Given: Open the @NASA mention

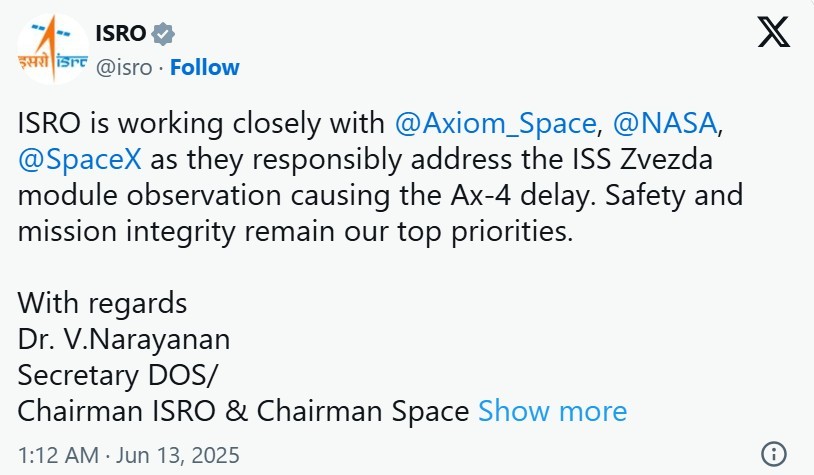Looking at the screenshot, I should [x=665, y=124].
